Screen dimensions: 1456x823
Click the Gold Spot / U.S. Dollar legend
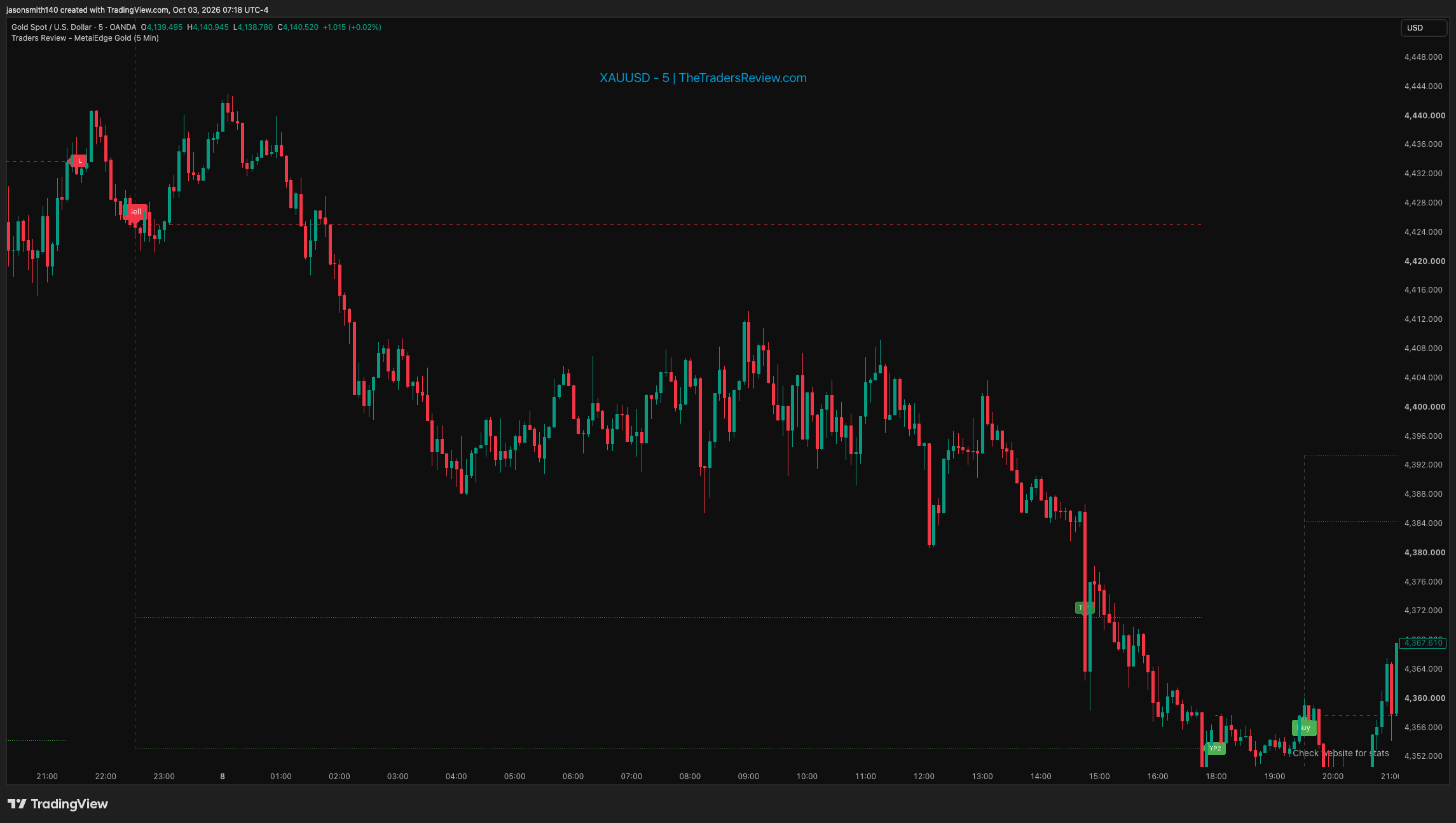(74, 27)
